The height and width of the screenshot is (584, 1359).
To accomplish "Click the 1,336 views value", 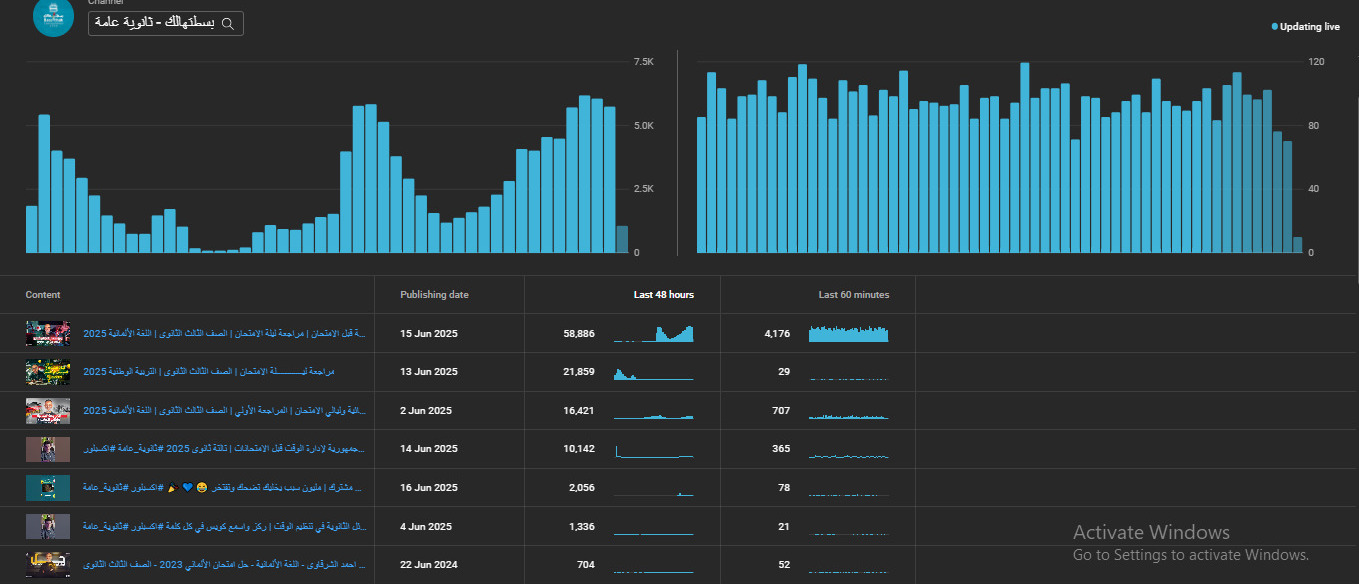I will pos(582,526).
